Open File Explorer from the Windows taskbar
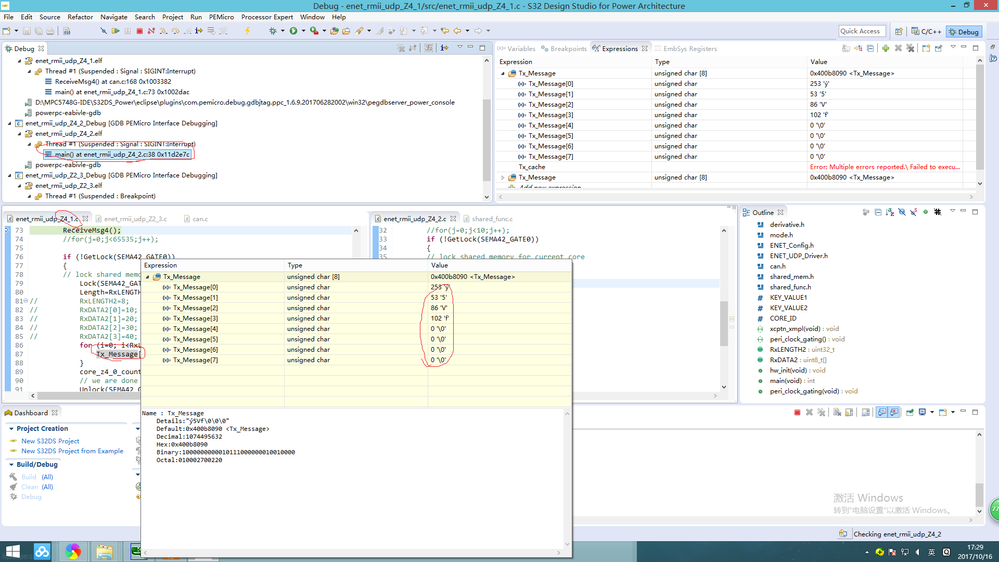This screenshot has height=562, width=999. point(104,551)
